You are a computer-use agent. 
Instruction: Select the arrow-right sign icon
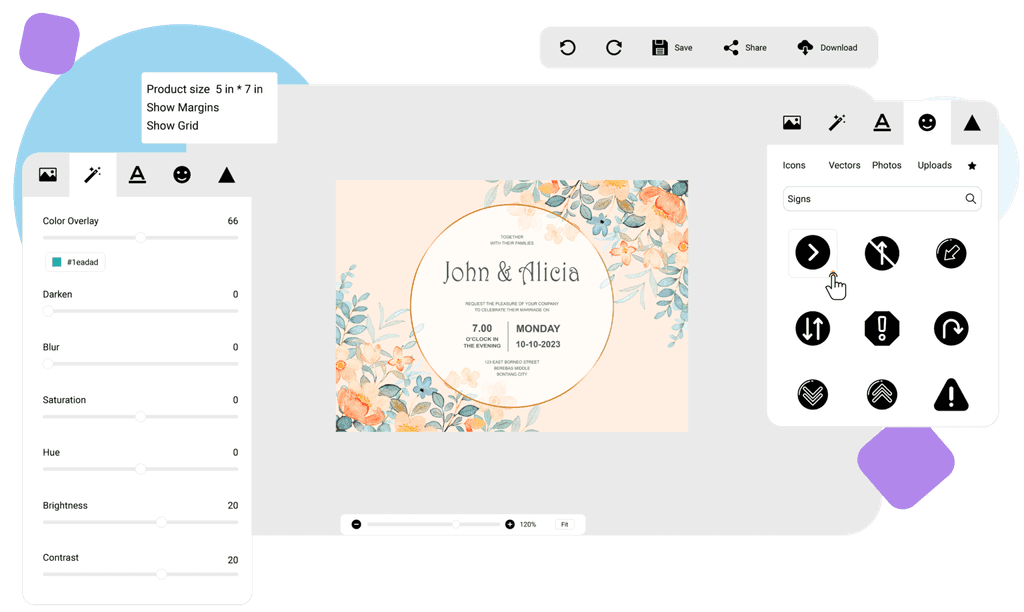pos(813,252)
